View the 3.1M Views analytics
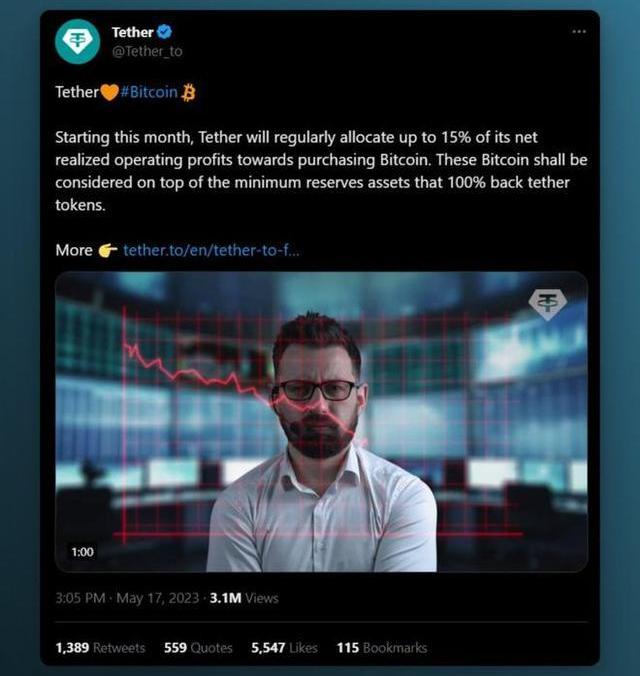The height and width of the screenshot is (676, 640). tap(243, 598)
